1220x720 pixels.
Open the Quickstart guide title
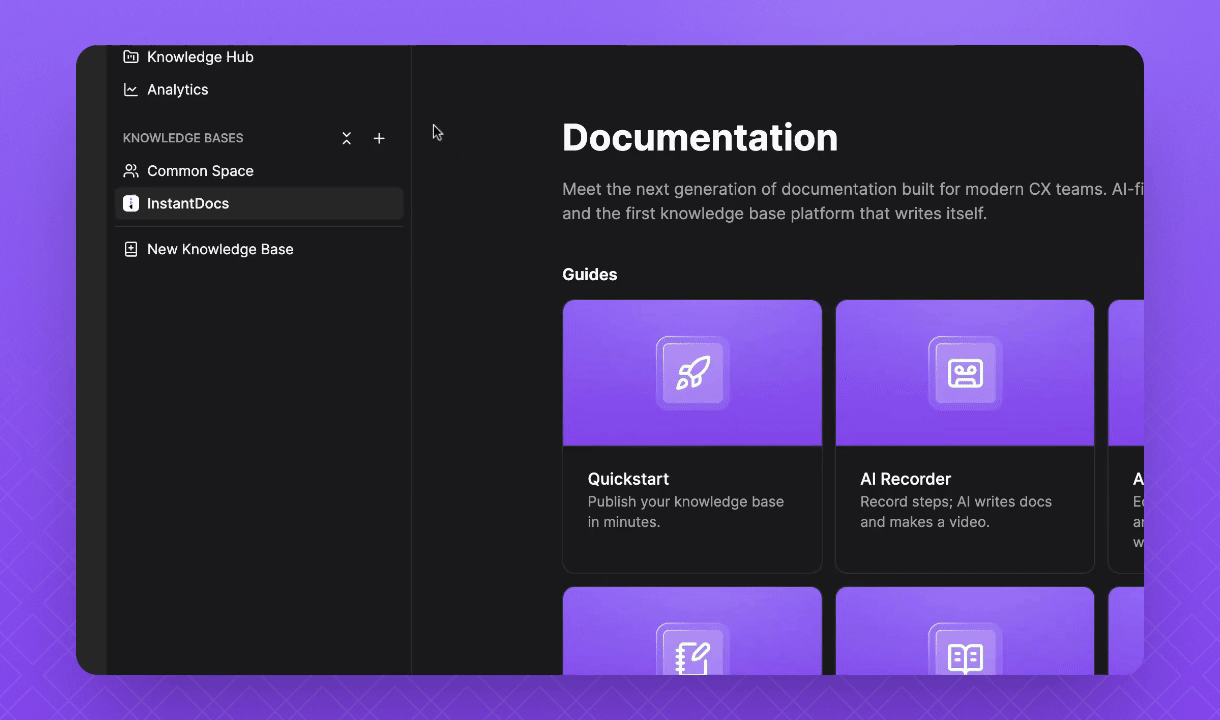point(628,479)
